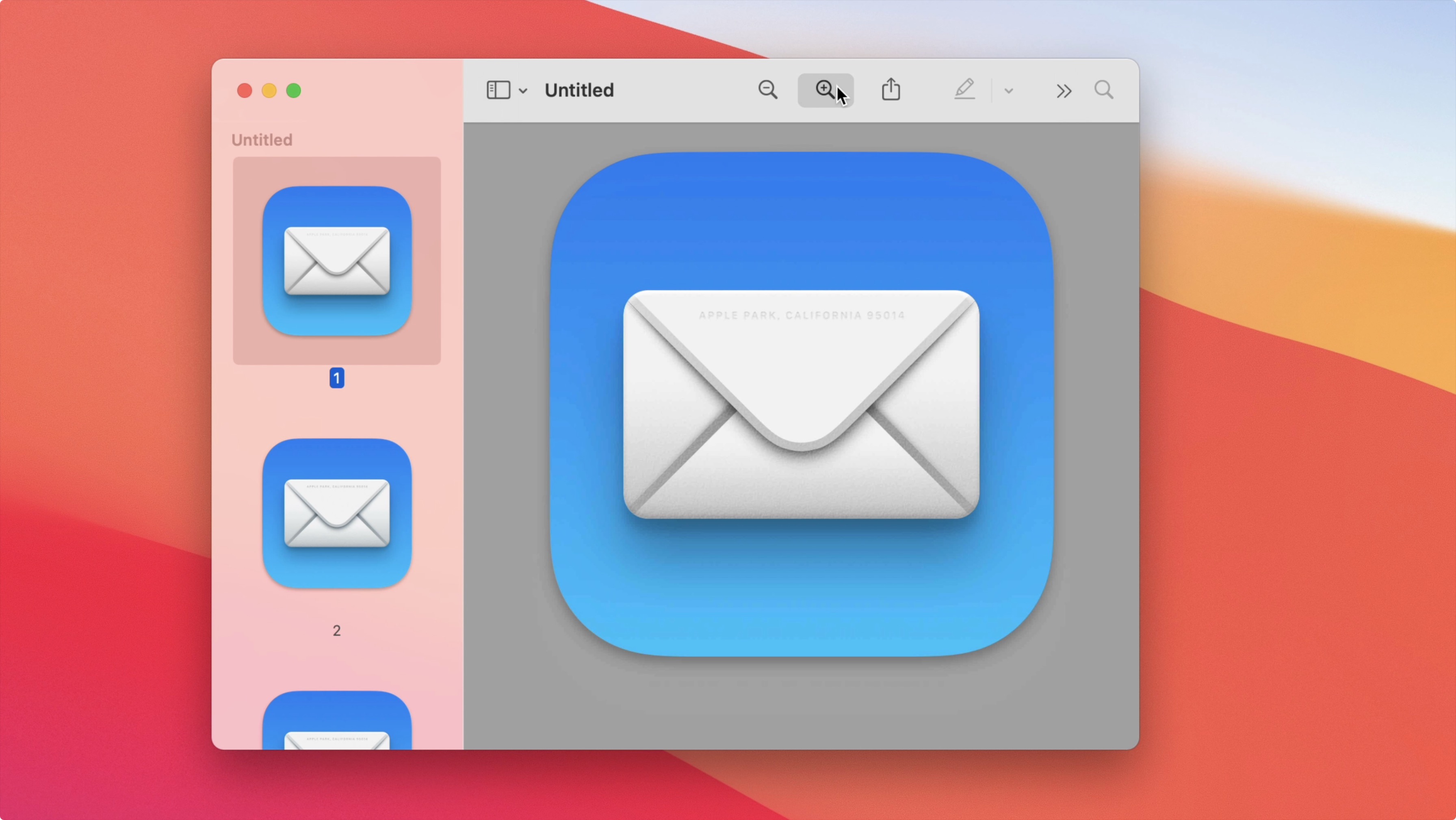This screenshot has height=820, width=1456.
Task: Click the blue page number 1 badge
Action: tap(337, 378)
